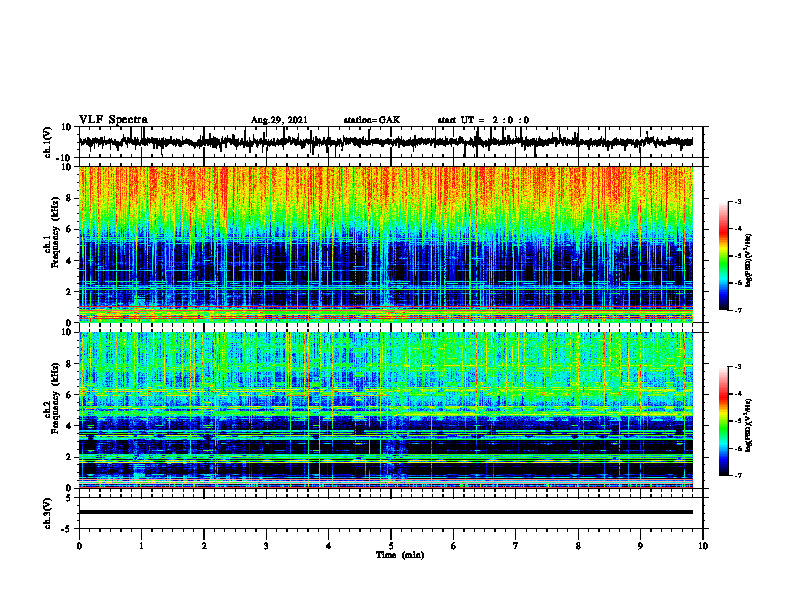This screenshot has height=612, width=792.
Task: Click the "-5" tick on ch.3(V) axis
Action: point(67,529)
